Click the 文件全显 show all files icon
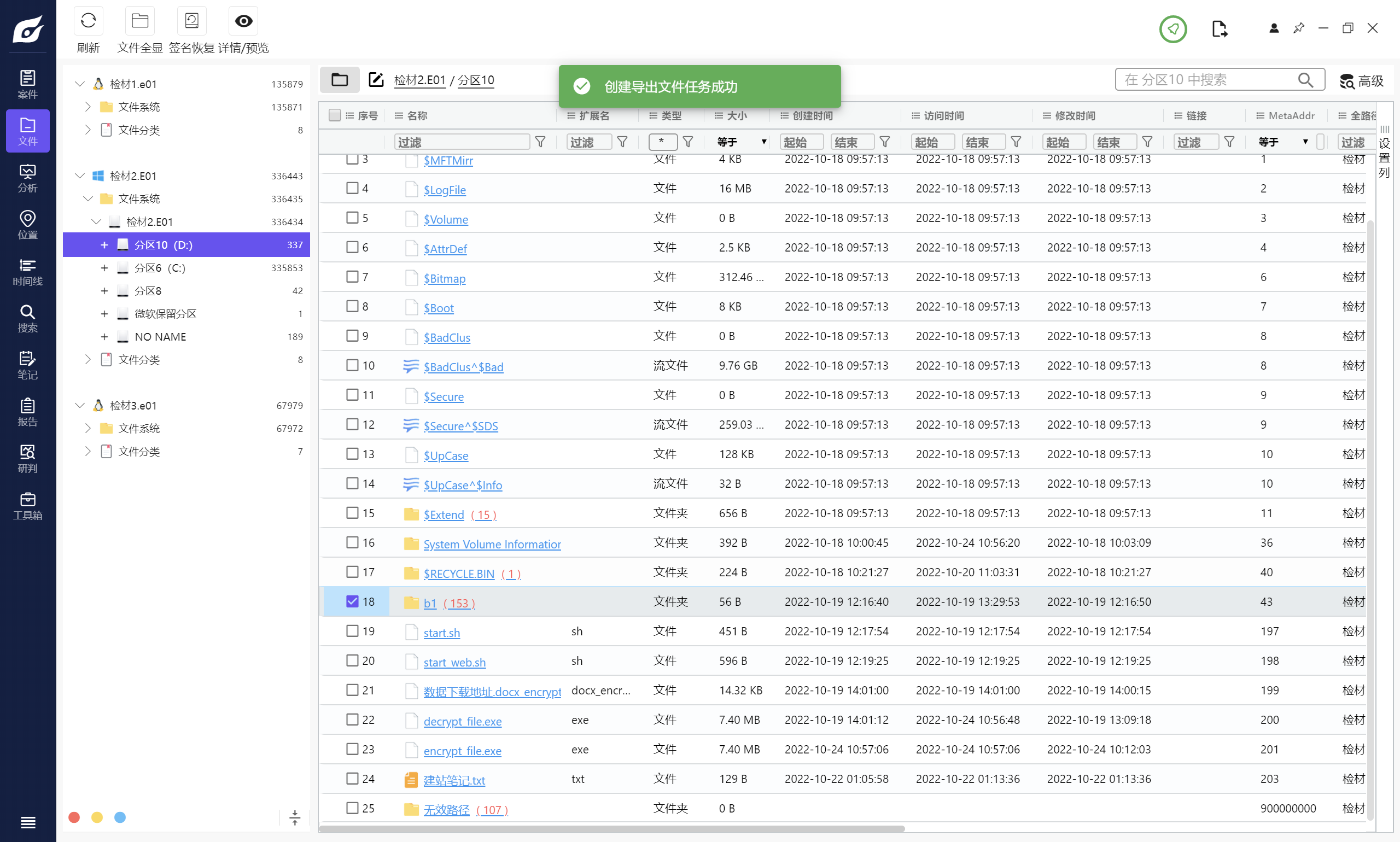Image resolution: width=1400 pixels, height=842 pixels. click(139, 21)
